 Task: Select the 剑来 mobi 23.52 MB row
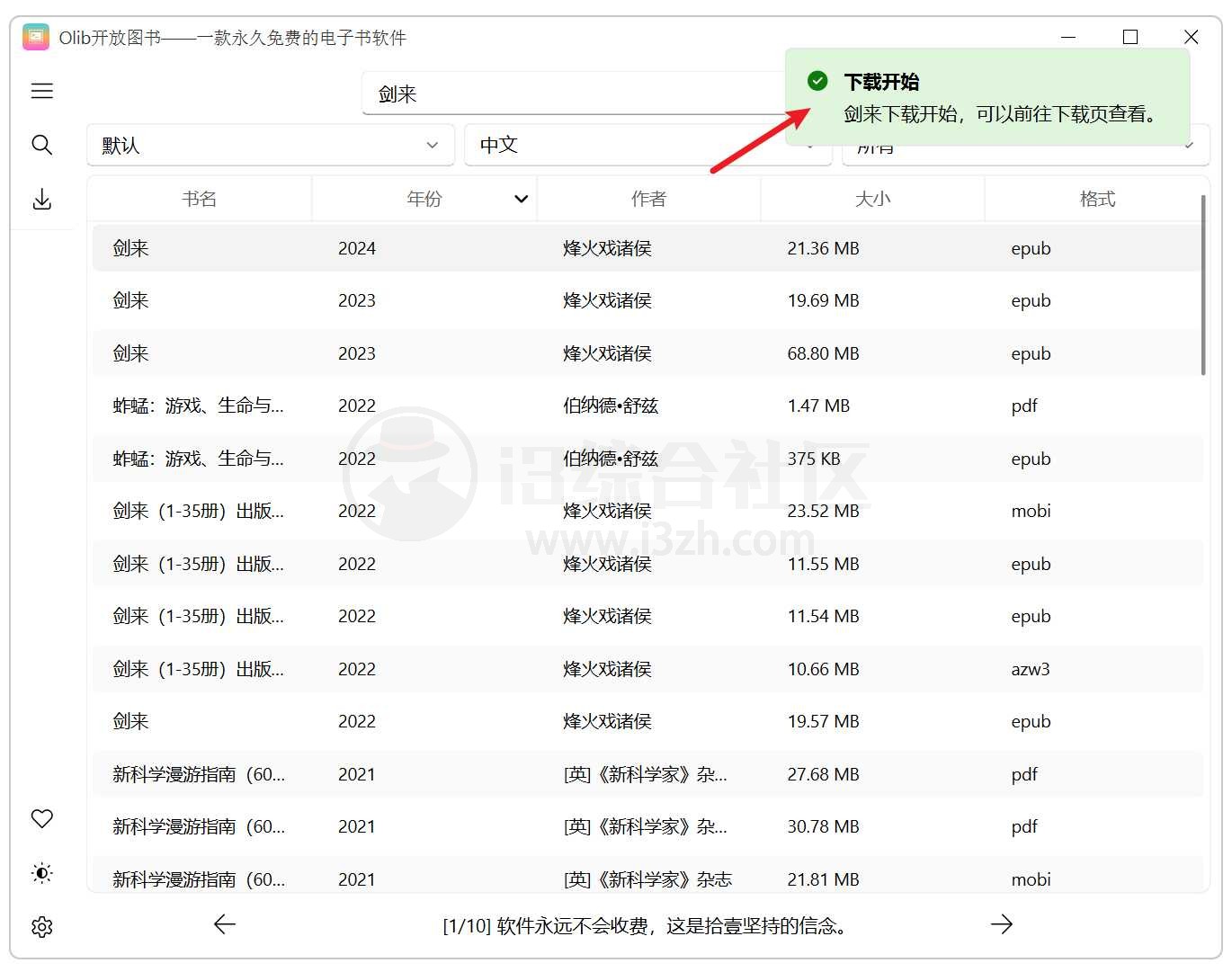[646, 511]
